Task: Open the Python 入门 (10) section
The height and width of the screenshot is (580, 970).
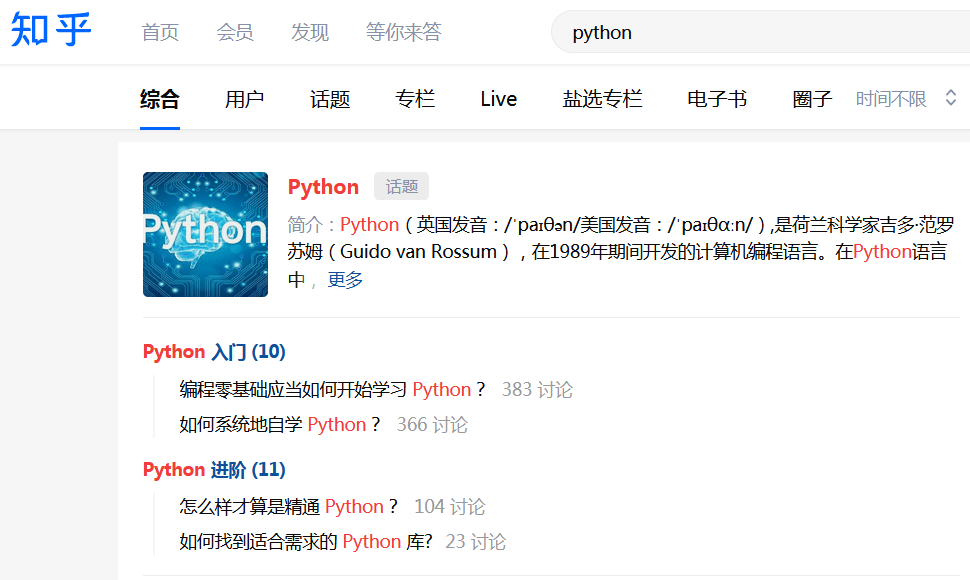Action: click(x=214, y=352)
